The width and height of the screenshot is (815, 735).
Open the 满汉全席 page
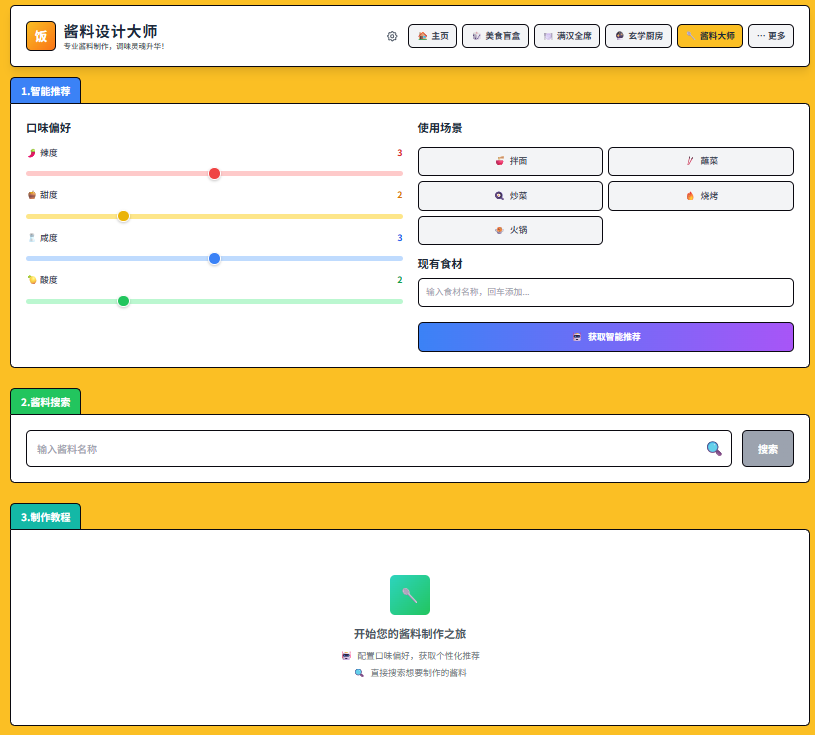[x=567, y=36]
